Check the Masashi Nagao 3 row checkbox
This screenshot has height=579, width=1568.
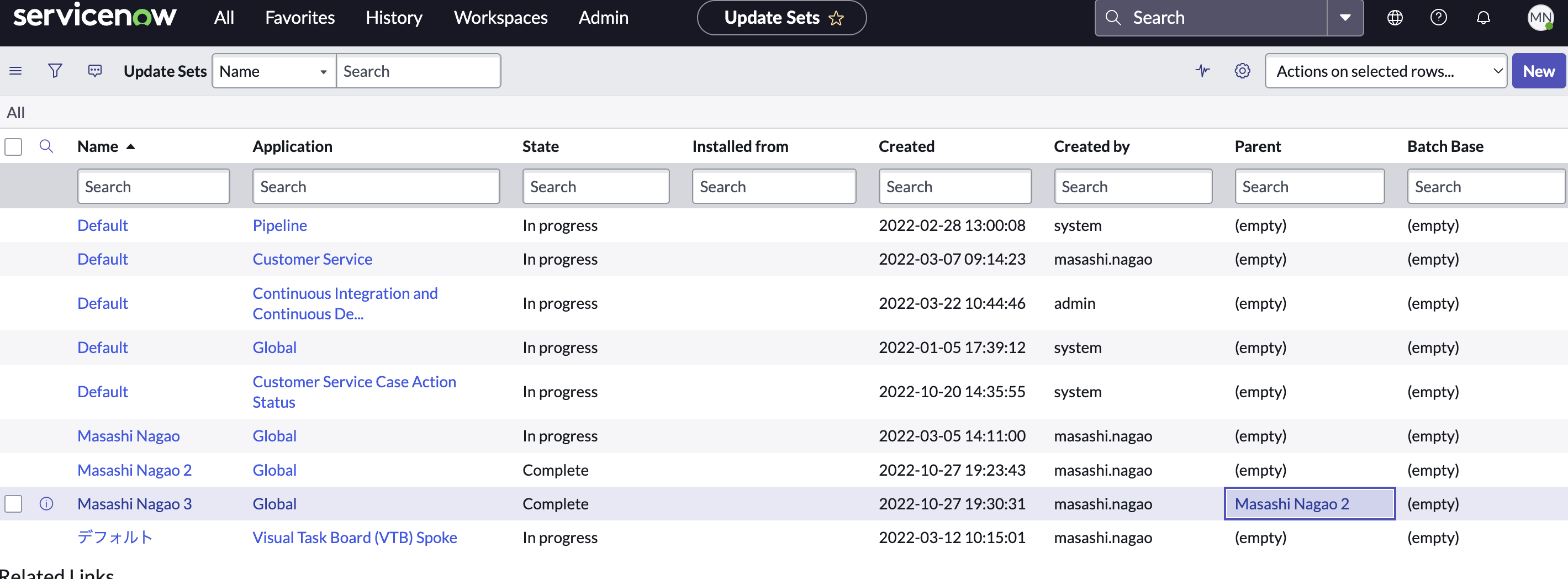click(x=13, y=503)
